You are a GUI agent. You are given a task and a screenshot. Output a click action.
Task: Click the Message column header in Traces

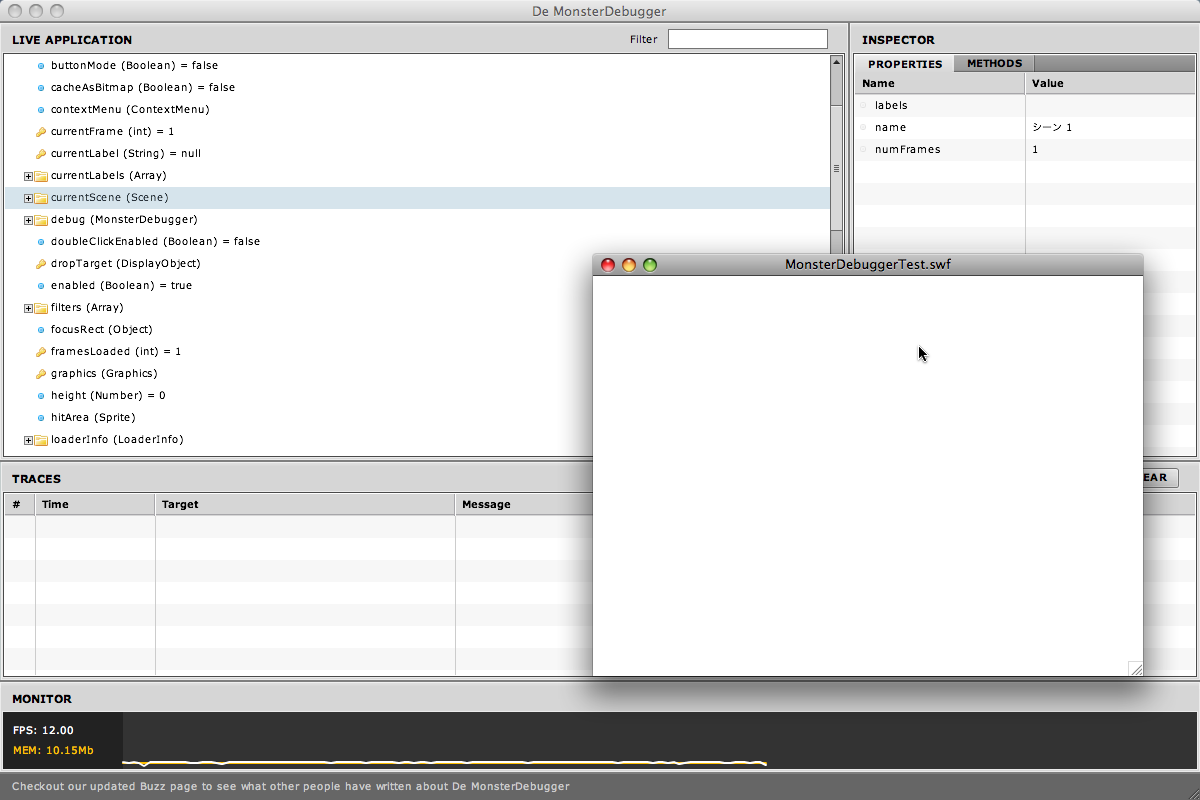point(486,505)
